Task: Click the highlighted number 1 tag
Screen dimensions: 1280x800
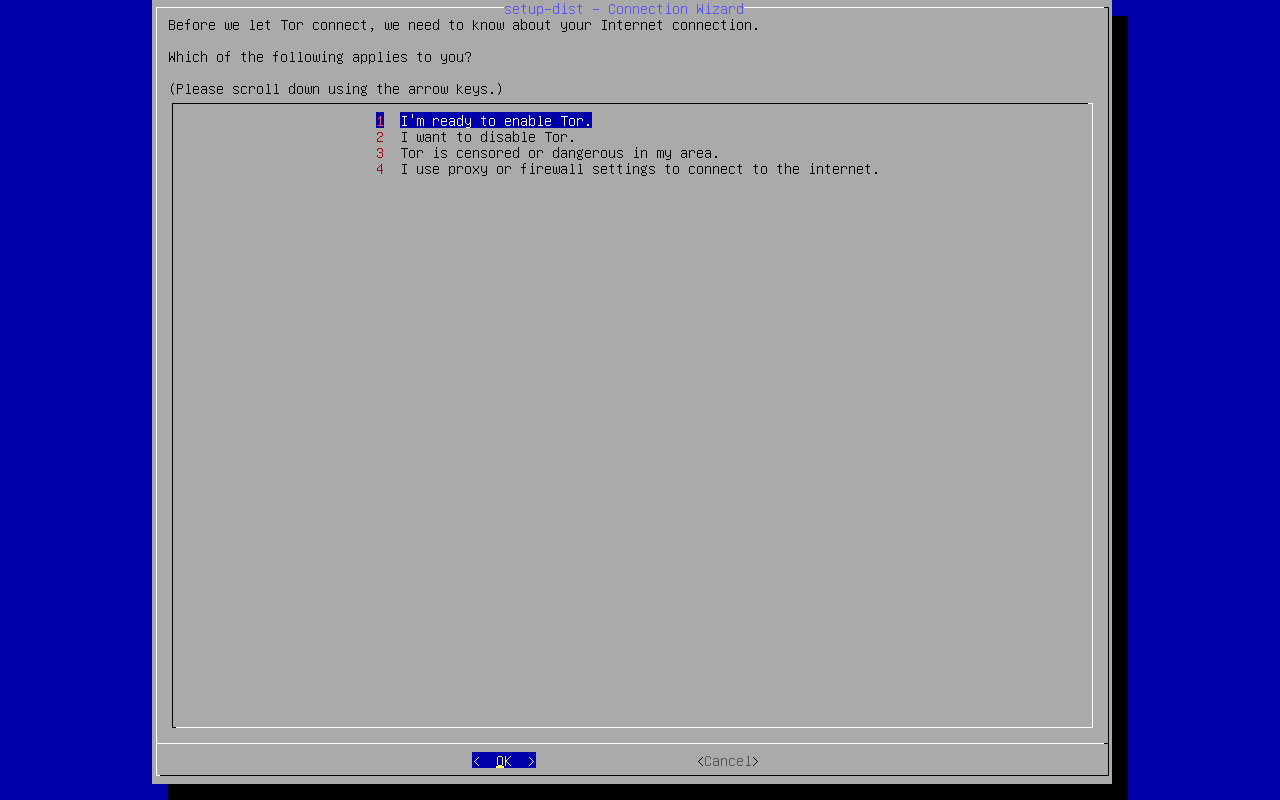Action: (x=380, y=121)
